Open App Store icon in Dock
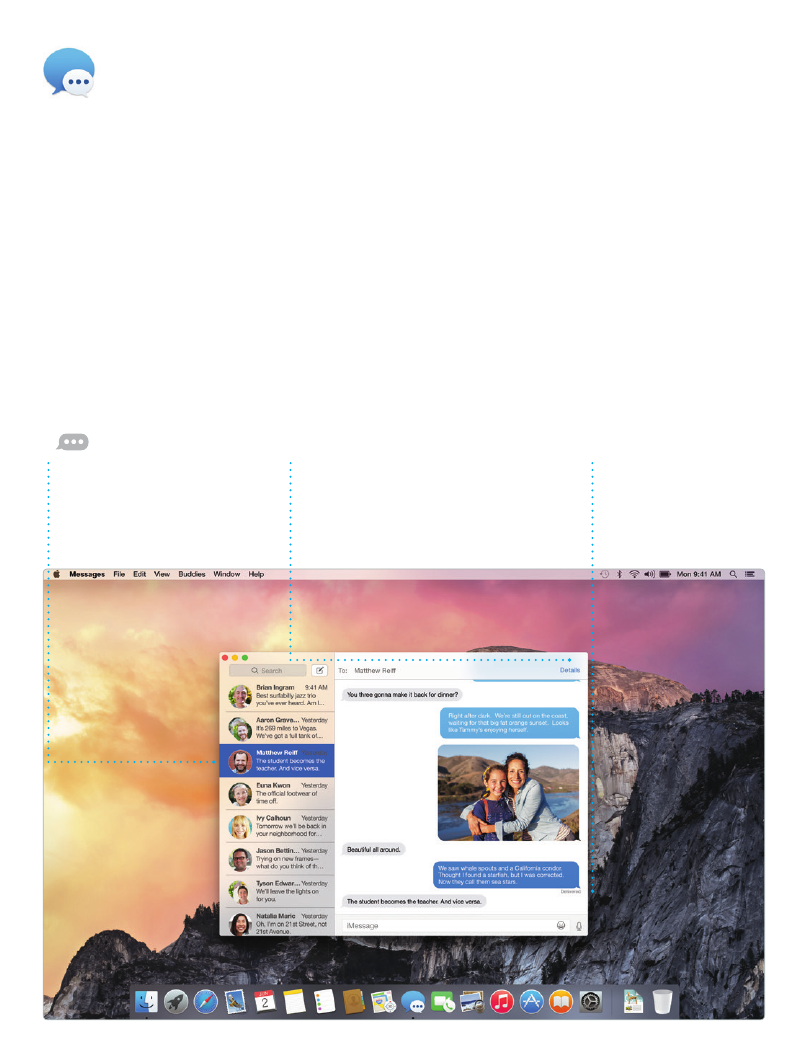The width and height of the screenshot is (808, 1063). [531, 1001]
